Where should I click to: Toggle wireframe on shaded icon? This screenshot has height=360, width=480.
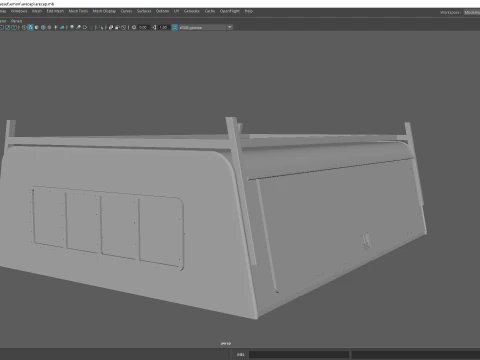pyautogui.click(x=43, y=27)
